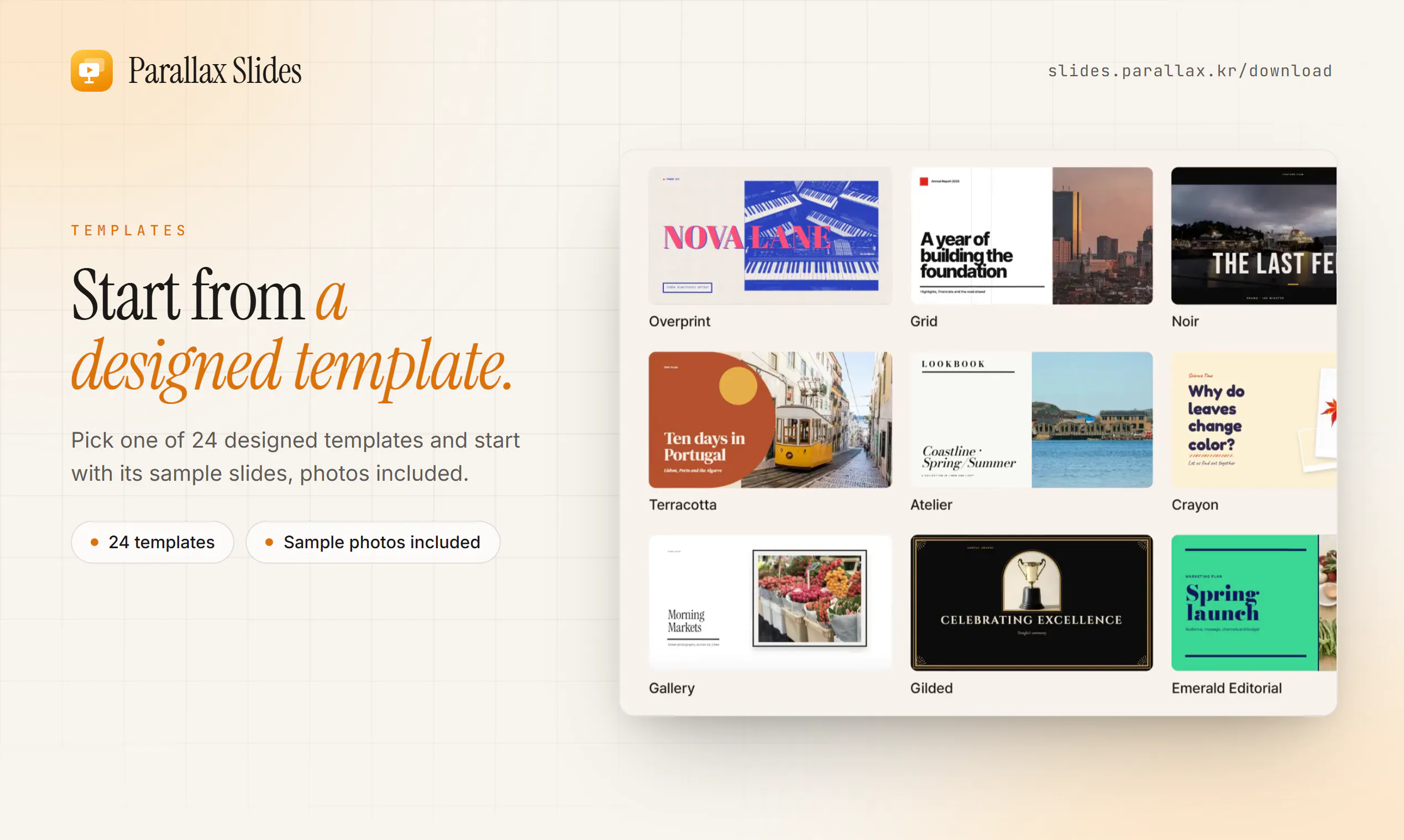Select the Terracotta template thumbnail
Image resolution: width=1404 pixels, height=840 pixels.
[x=770, y=419]
